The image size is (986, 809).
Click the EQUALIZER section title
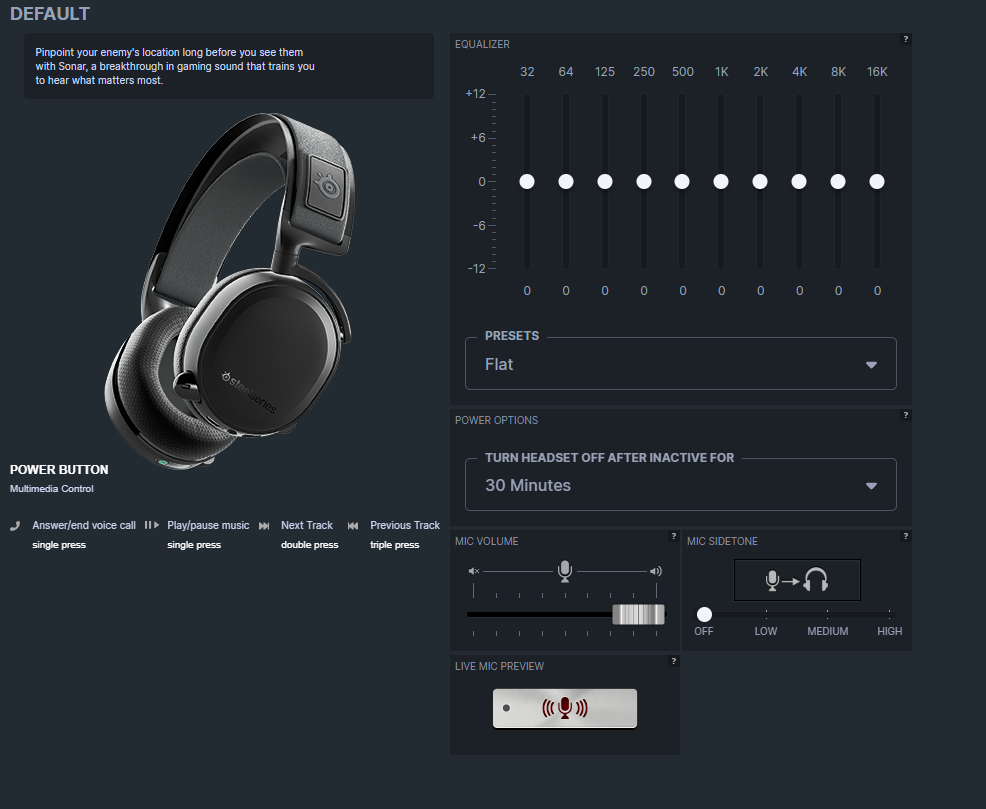click(x=482, y=44)
